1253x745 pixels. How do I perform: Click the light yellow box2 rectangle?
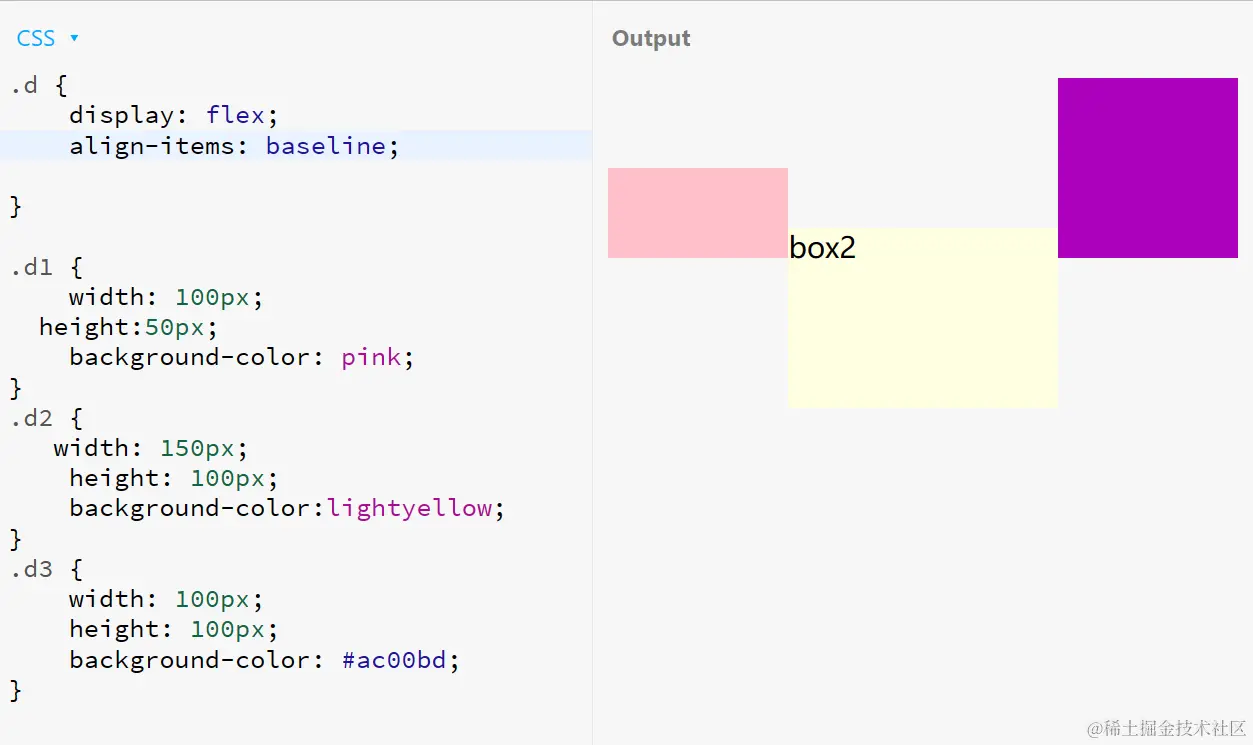click(x=923, y=318)
